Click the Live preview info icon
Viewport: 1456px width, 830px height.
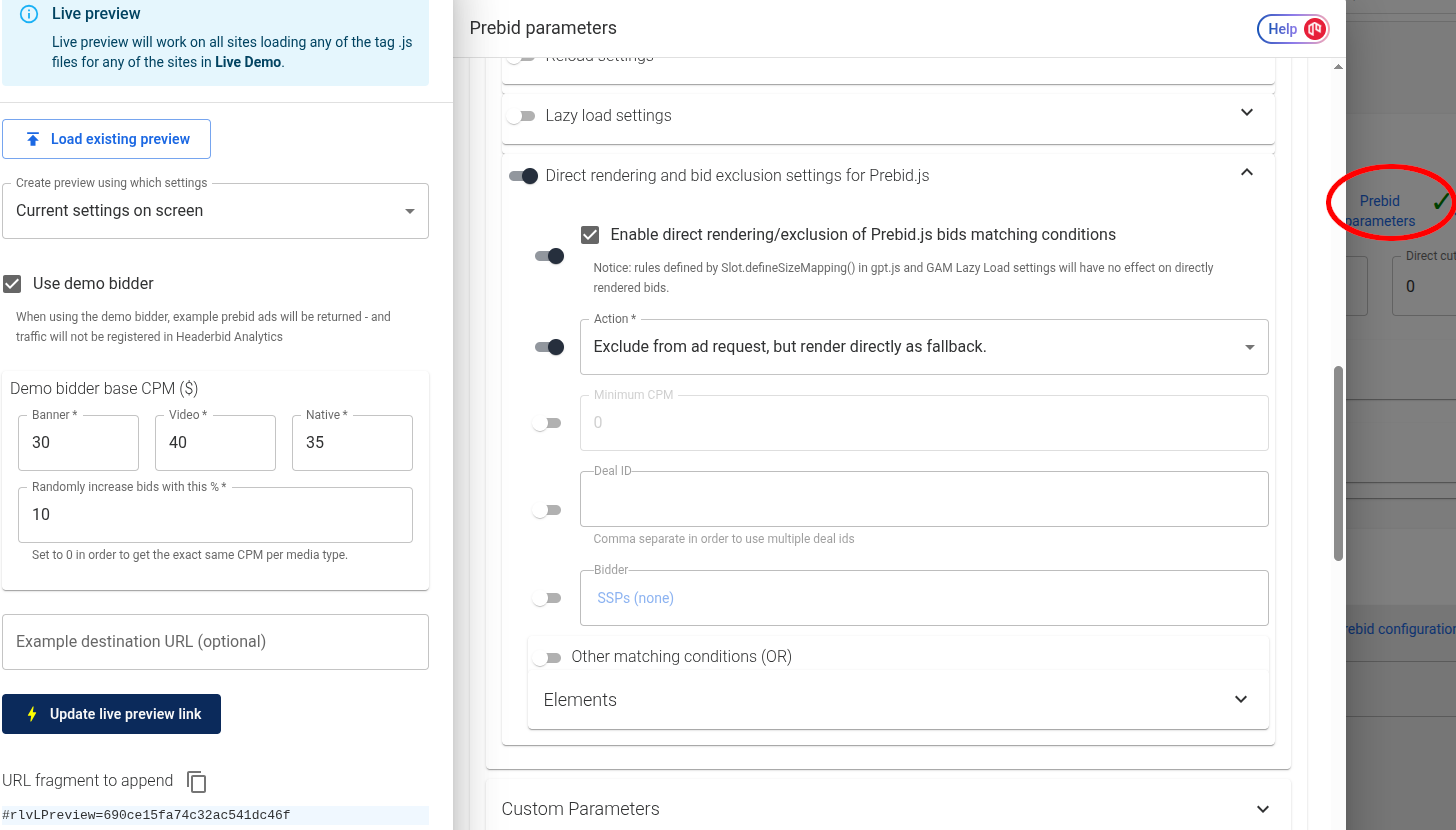28,15
